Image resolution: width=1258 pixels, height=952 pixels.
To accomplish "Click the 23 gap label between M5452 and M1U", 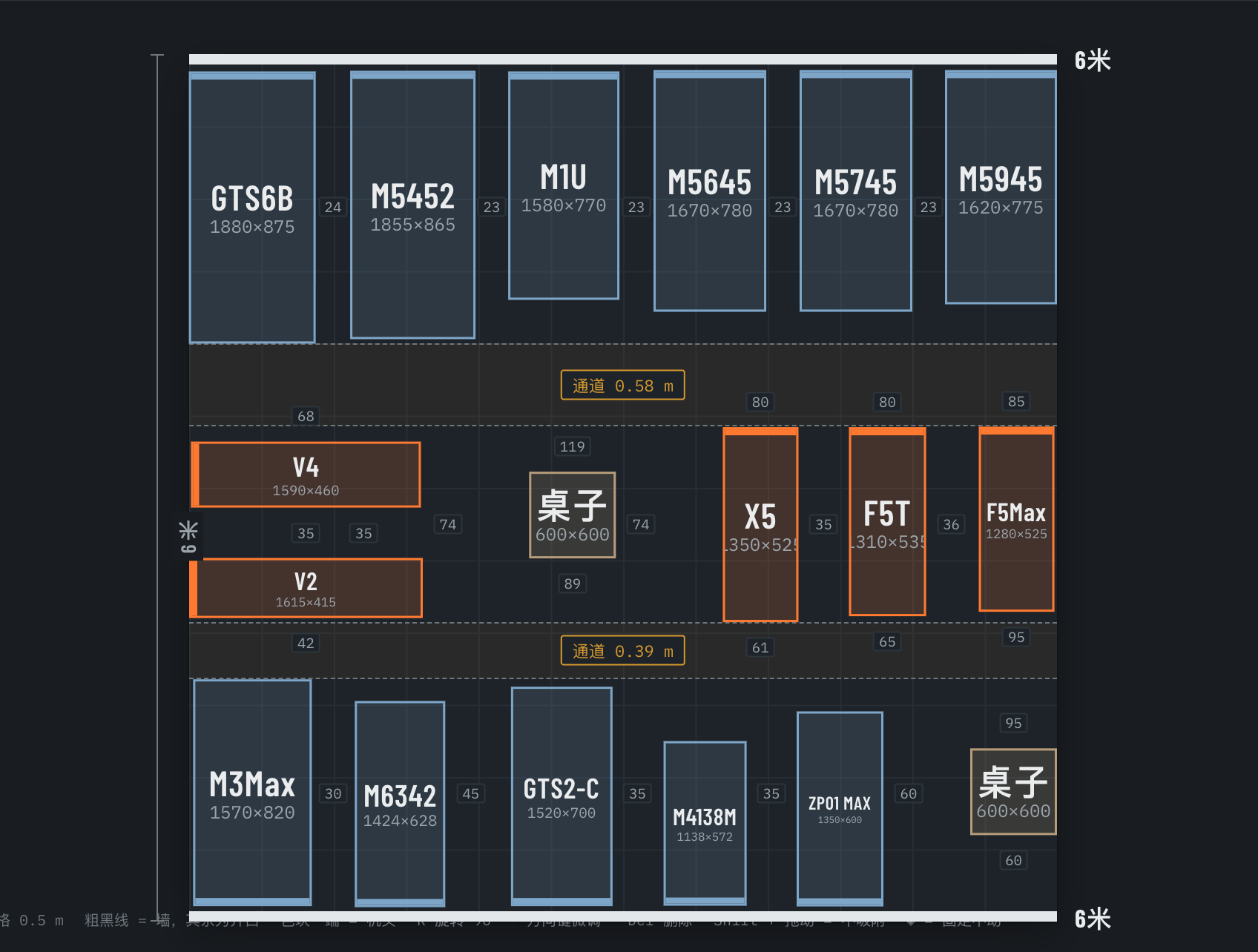I will click(492, 207).
